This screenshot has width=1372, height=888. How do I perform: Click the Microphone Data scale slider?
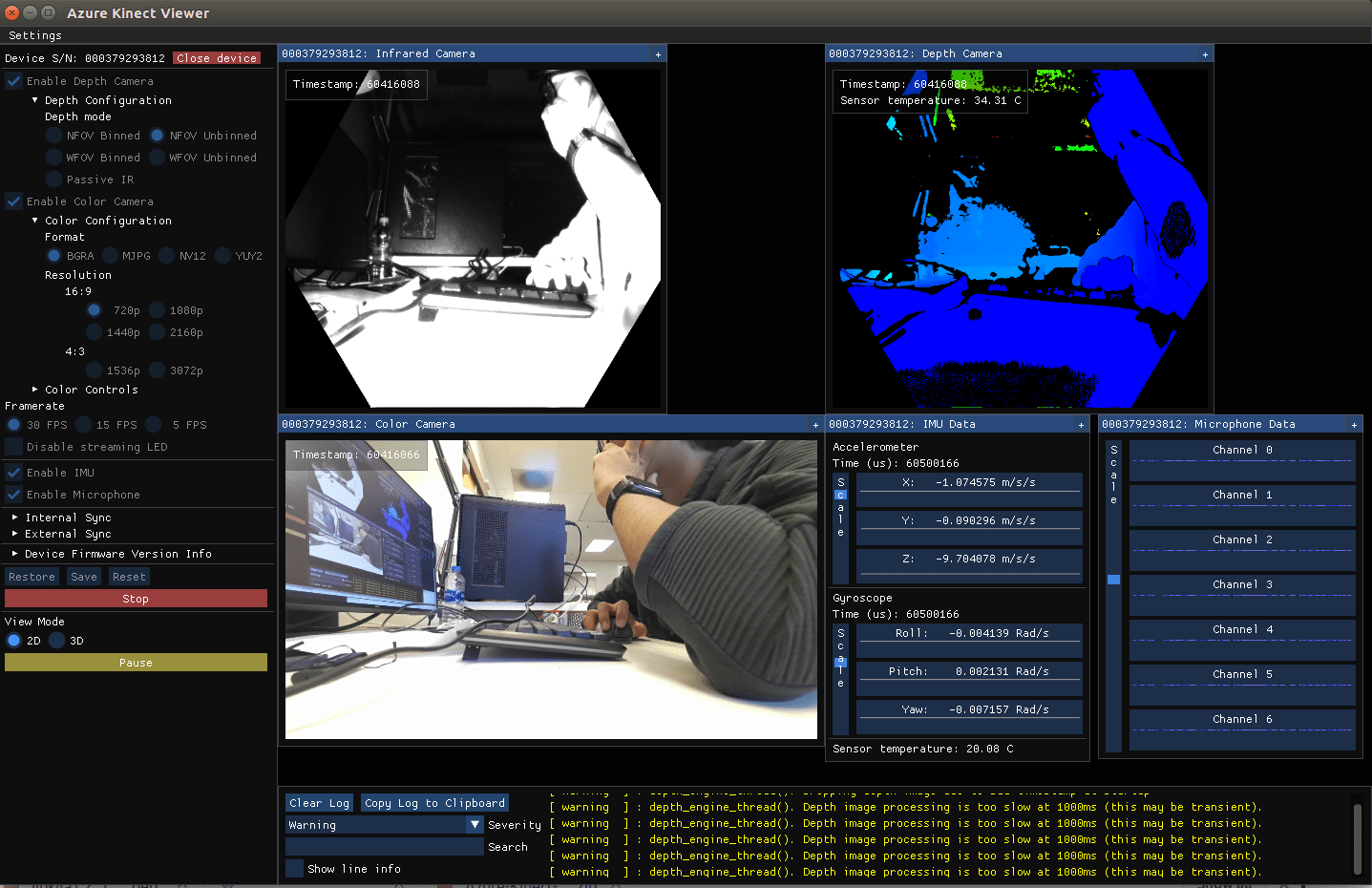tap(1113, 596)
